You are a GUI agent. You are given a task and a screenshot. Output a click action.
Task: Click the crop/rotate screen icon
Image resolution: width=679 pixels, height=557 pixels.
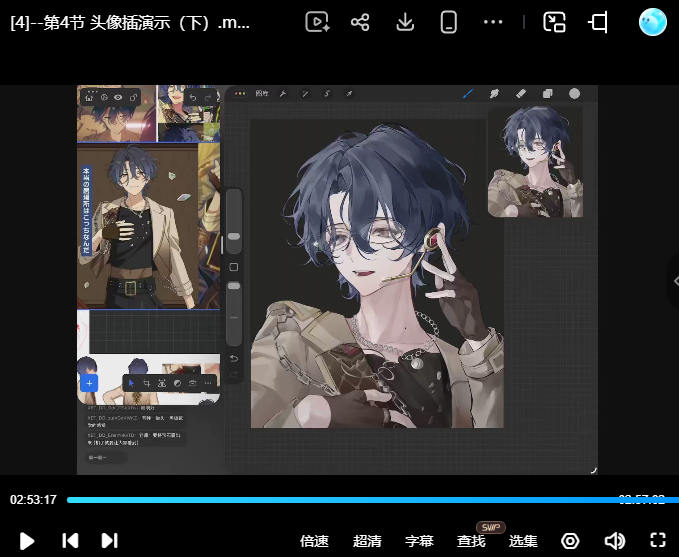[x=598, y=22]
